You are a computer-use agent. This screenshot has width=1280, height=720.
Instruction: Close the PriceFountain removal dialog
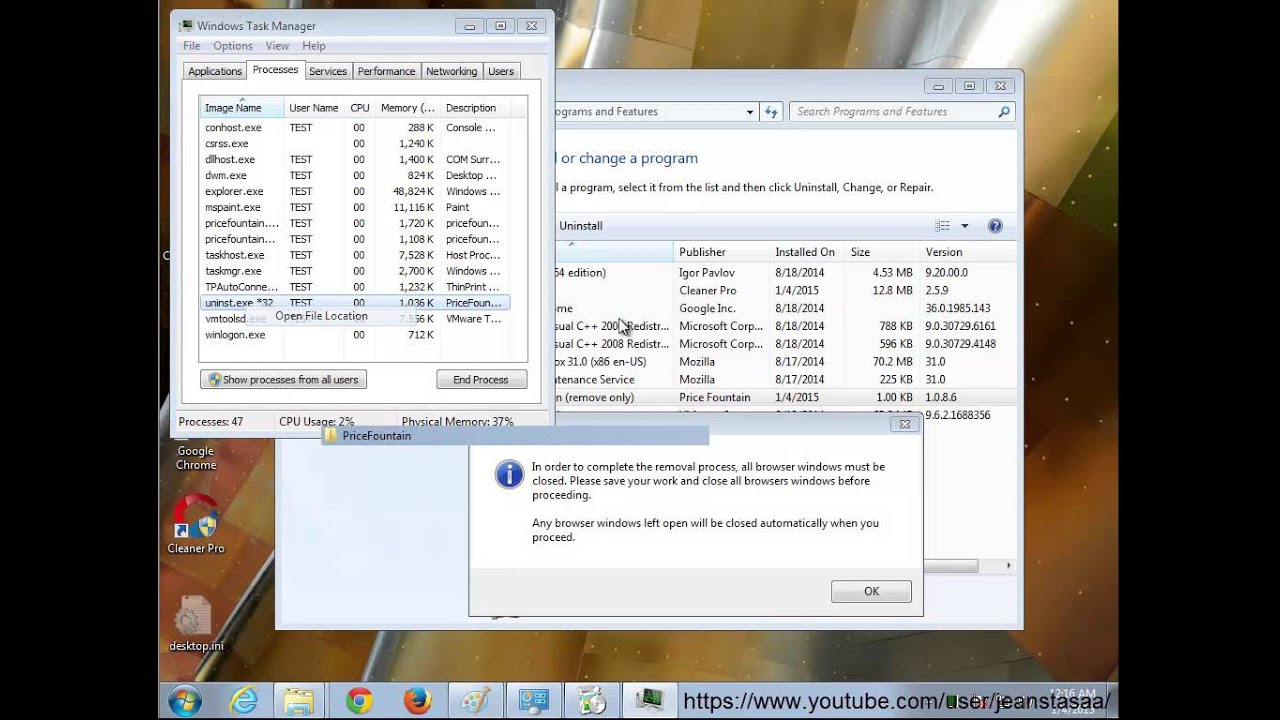pyautogui.click(x=904, y=424)
